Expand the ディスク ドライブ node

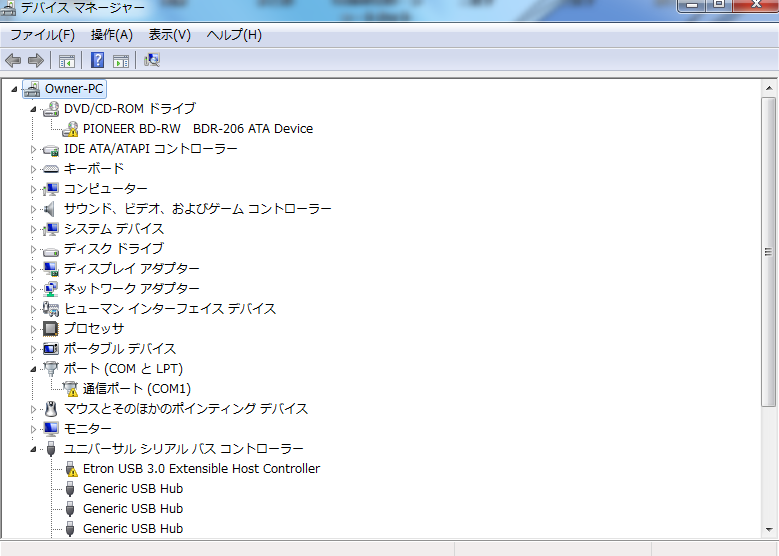click(x=33, y=249)
